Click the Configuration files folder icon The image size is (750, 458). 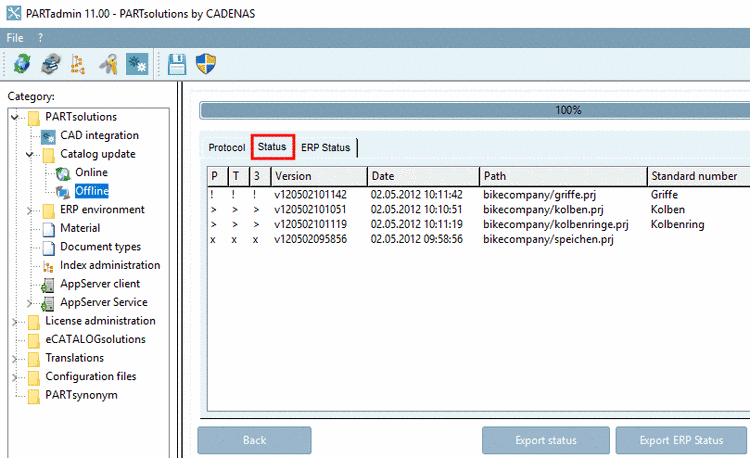[33, 378]
